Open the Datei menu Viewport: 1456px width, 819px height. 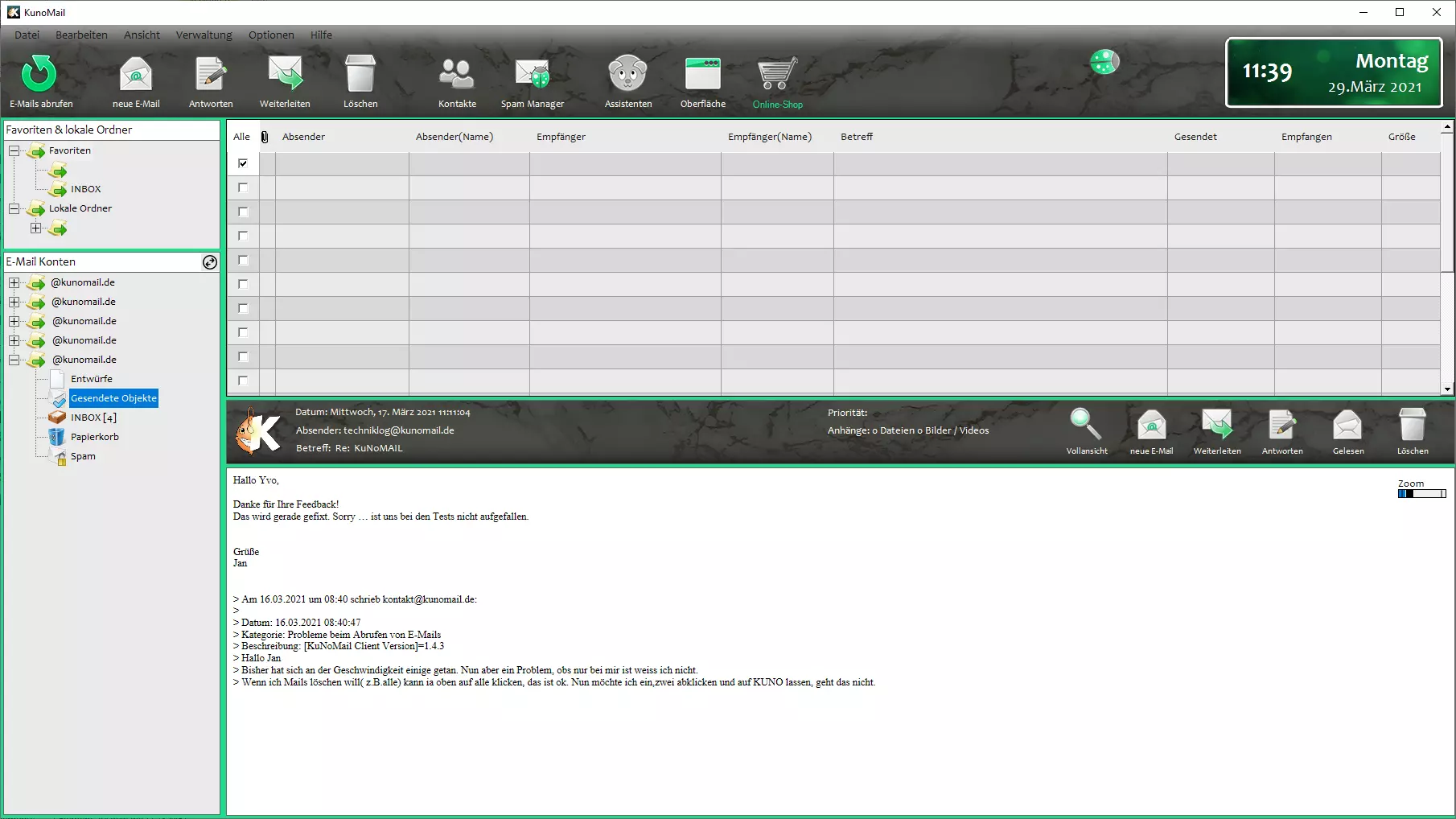(27, 35)
